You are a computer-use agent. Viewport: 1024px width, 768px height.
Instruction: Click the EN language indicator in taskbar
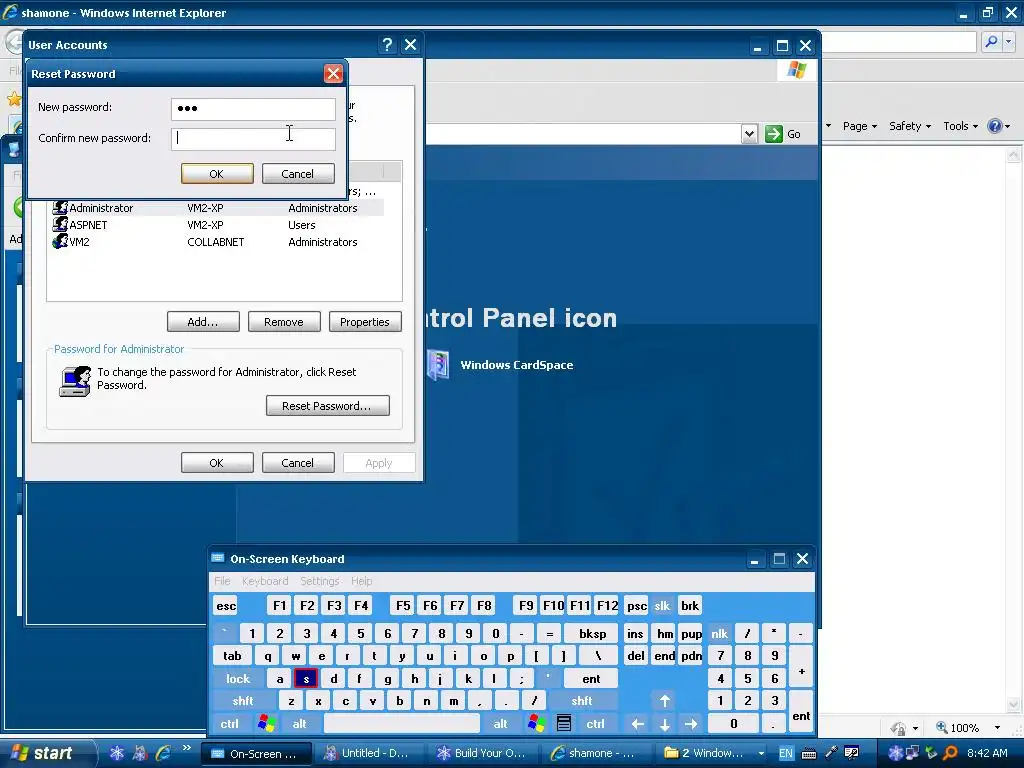[x=786, y=753]
